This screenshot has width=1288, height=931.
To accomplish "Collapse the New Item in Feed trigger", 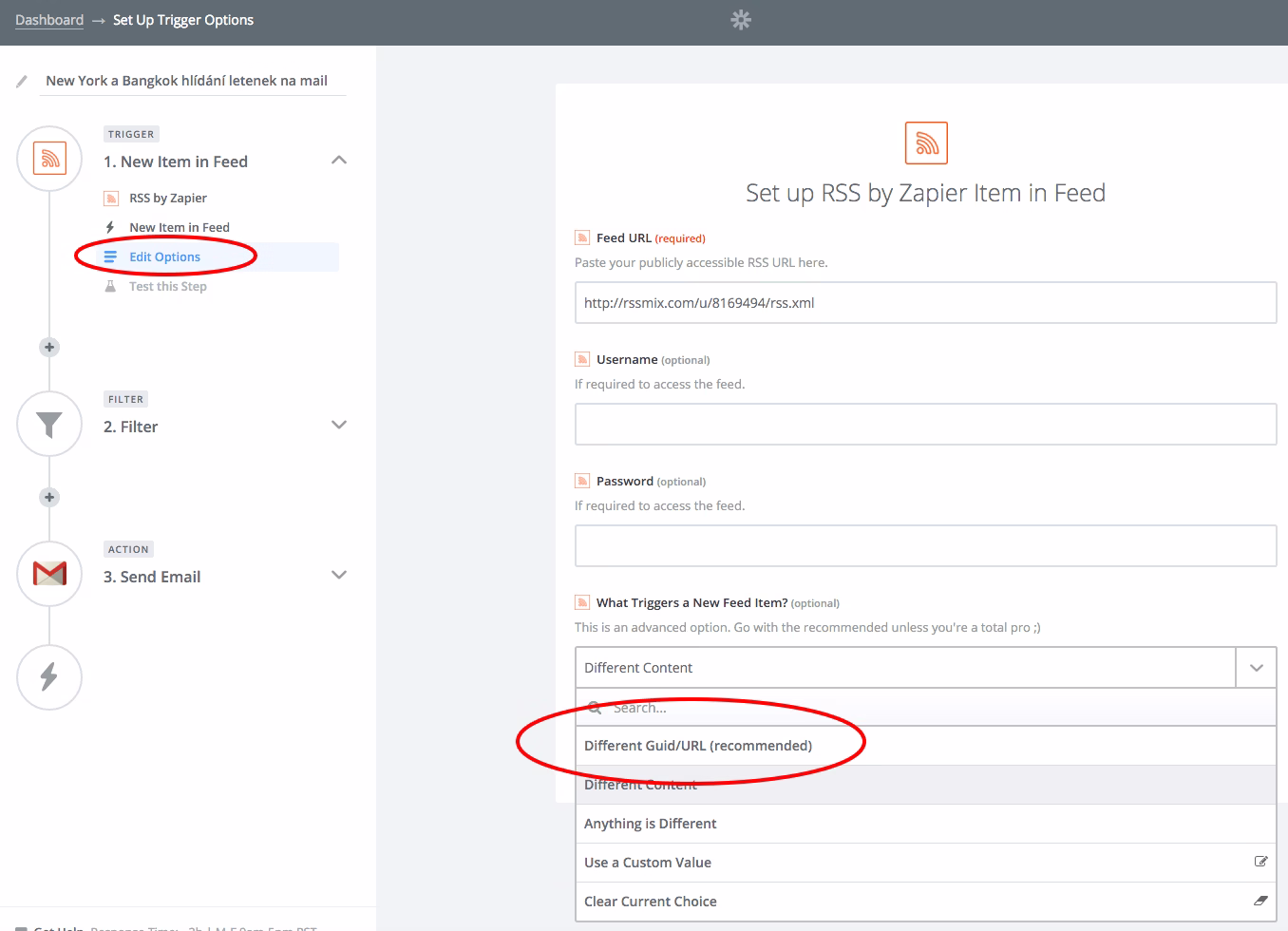I will (339, 161).
